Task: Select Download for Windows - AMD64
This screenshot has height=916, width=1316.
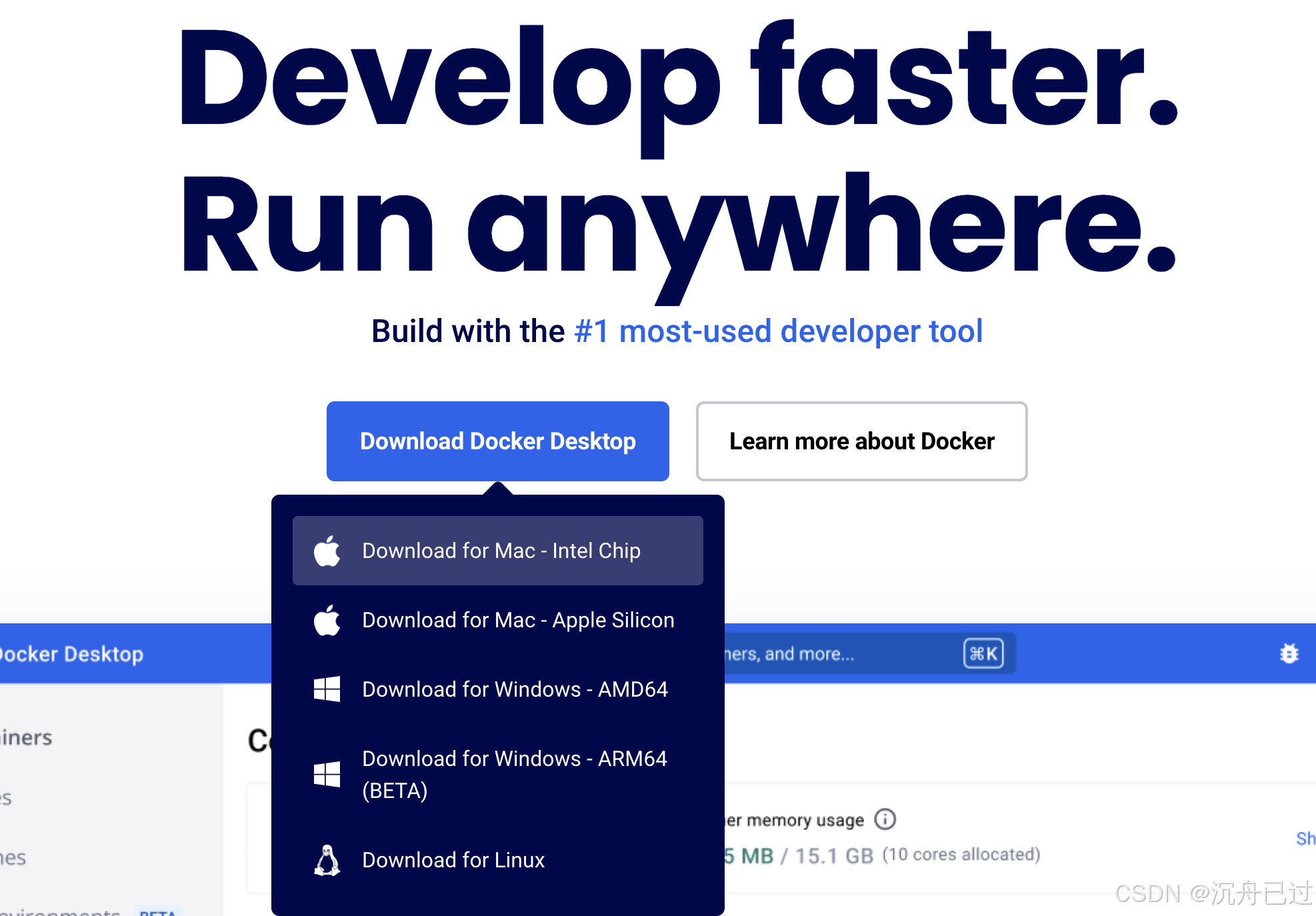Action: pyautogui.click(x=497, y=689)
